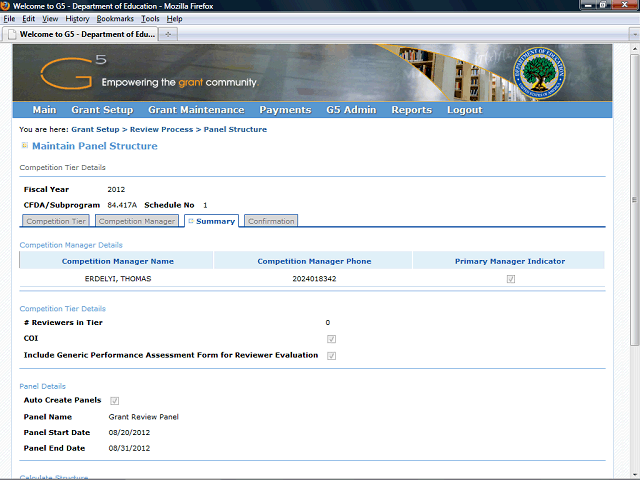Click the vertical scrollbar thumb

click(x=634, y=200)
